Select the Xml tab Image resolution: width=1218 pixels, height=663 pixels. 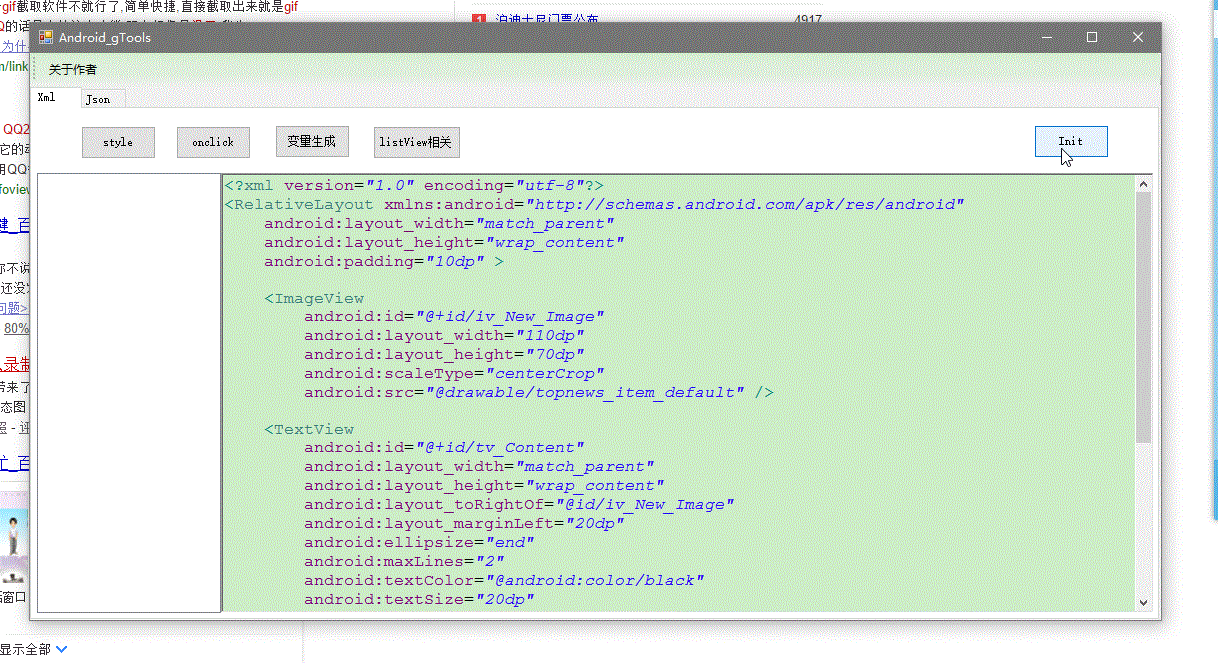tap(47, 98)
